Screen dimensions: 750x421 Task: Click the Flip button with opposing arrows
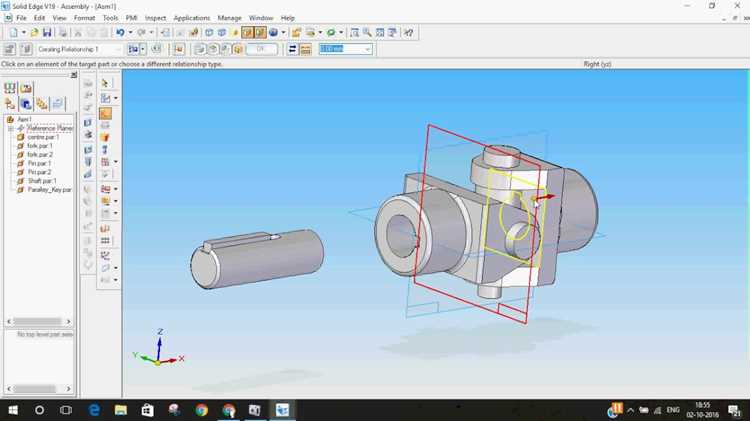tap(292, 49)
